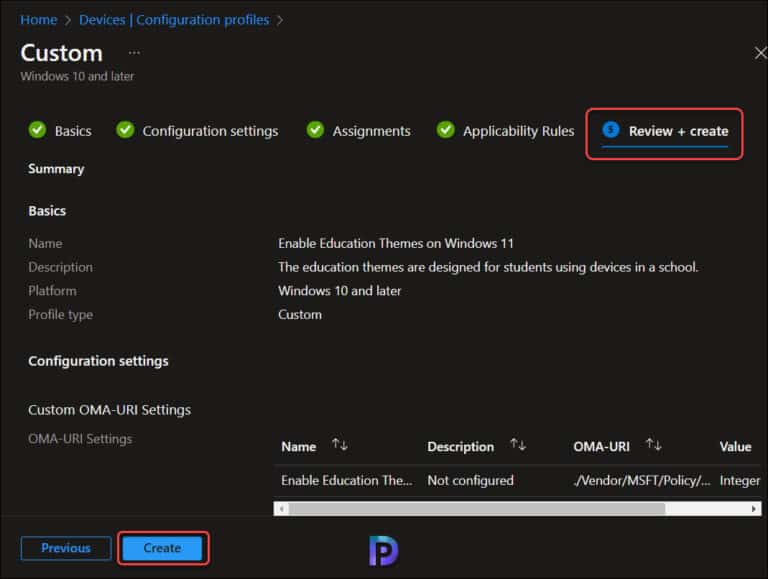
Task: Click the horizontal scrollbar thumb under the table
Action: [x=477, y=508]
